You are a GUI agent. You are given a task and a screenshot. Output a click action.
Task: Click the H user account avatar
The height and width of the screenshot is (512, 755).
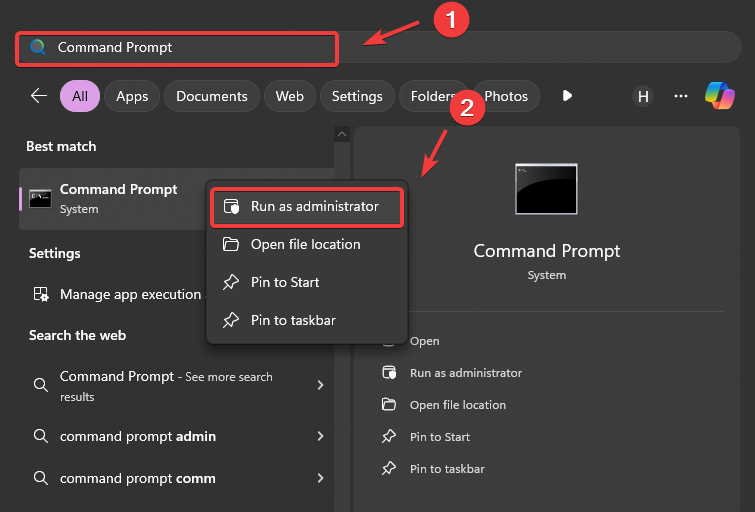click(643, 96)
